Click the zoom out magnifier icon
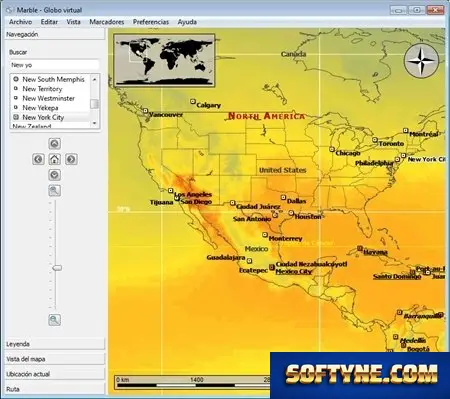 point(54,320)
